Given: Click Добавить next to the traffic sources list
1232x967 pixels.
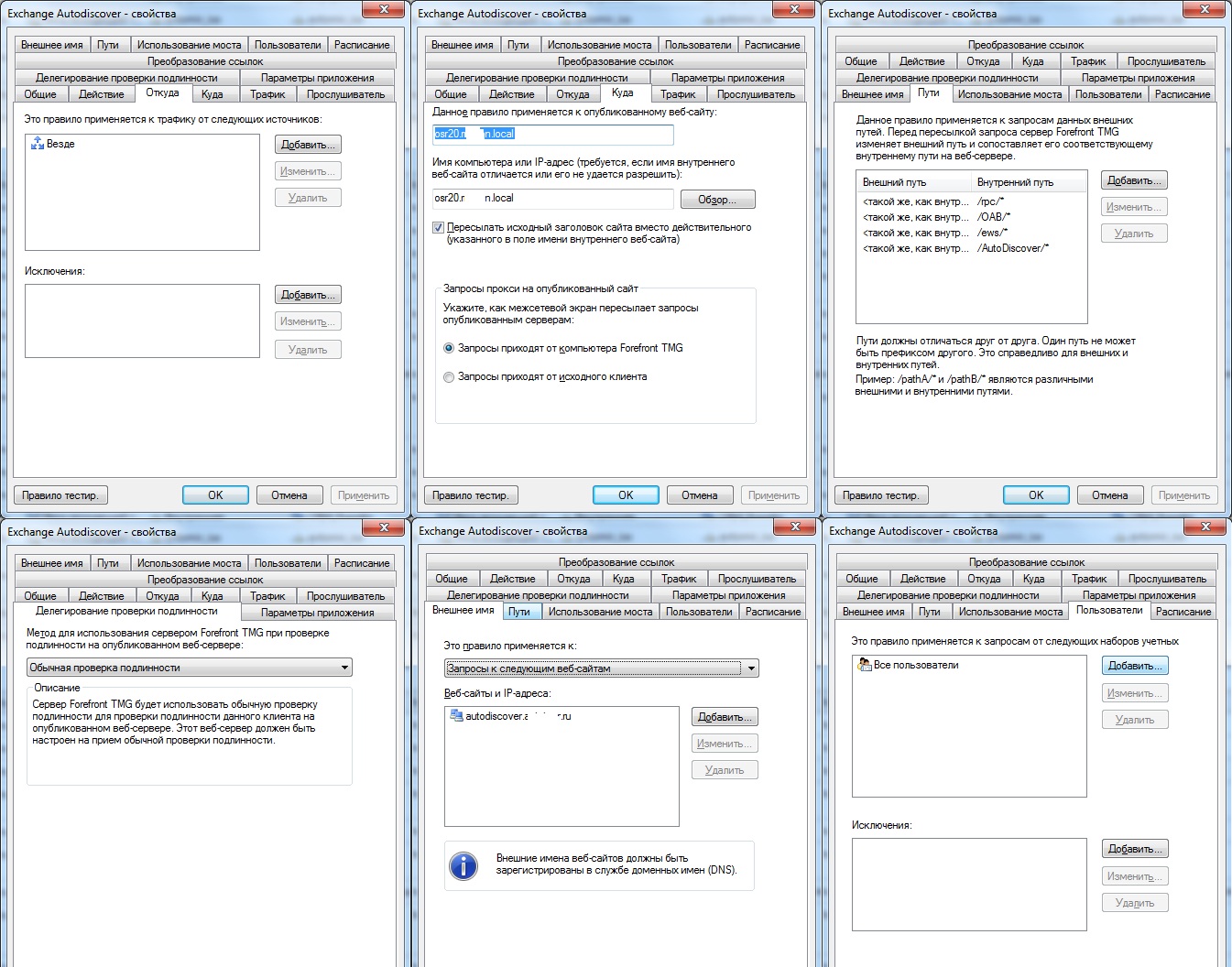Looking at the screenshot, I should click(308, 145).
